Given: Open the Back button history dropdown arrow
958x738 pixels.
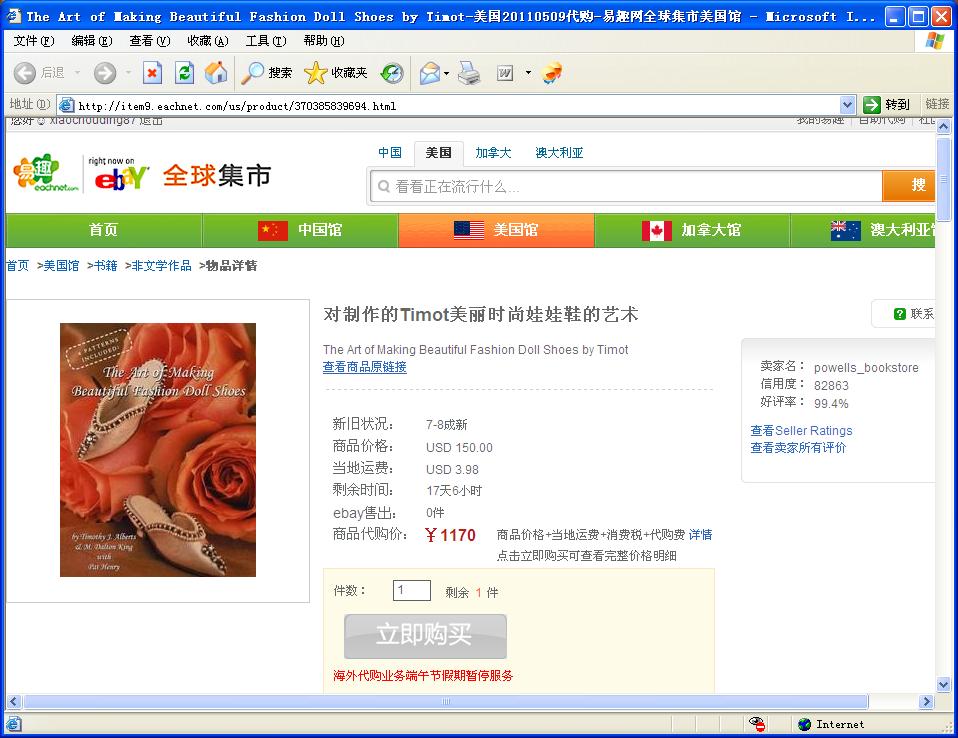Looking at the screenshot, I should pos(77,73).
